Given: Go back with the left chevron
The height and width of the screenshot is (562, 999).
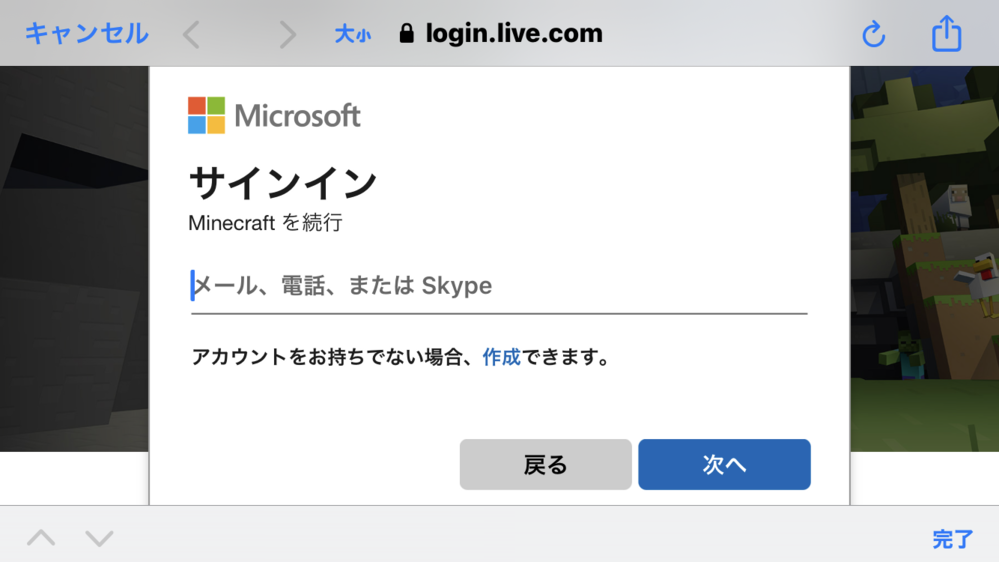Looking at the screenshot, I should [x=191, y=35].
